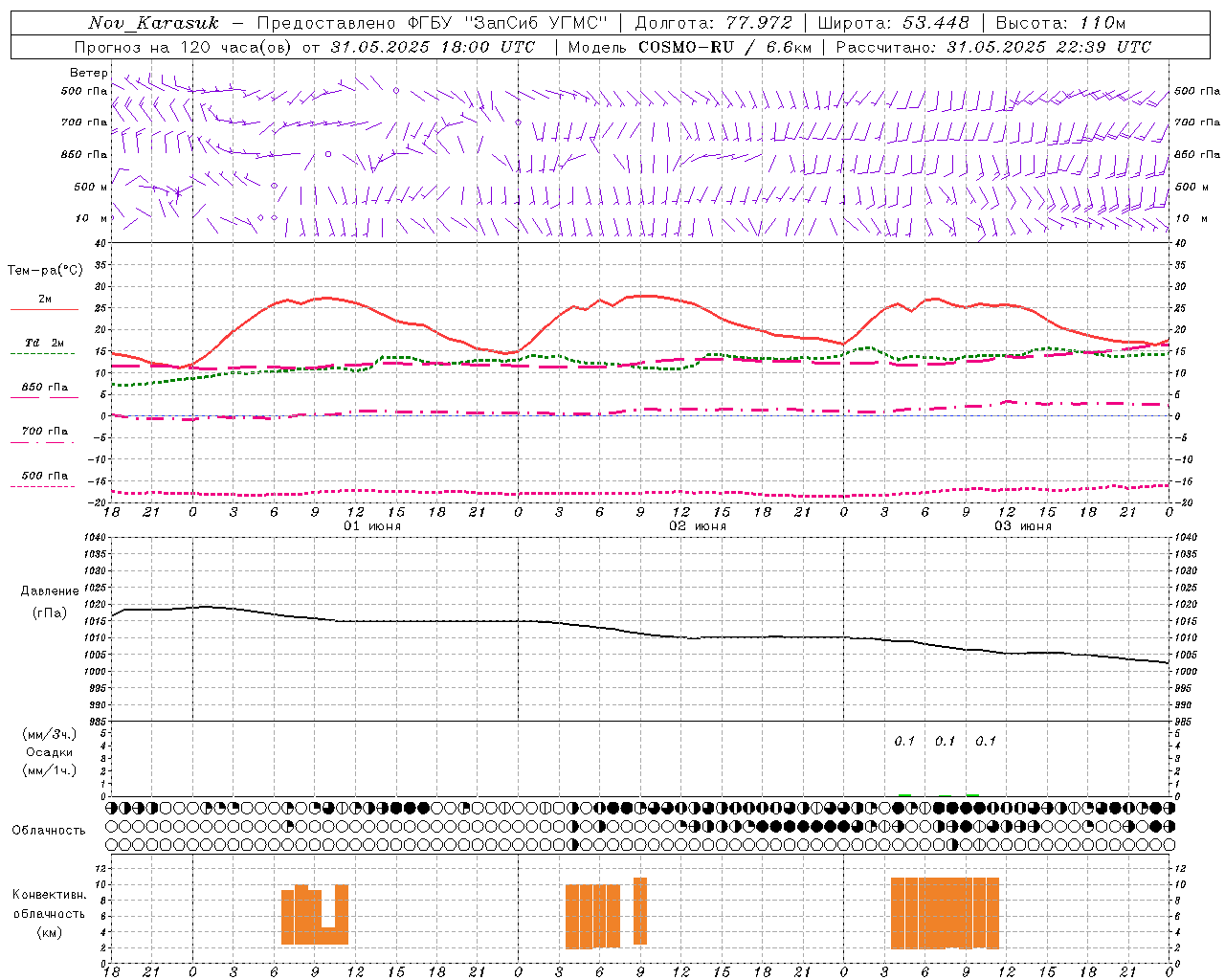
Task: Click the 1000 tick on right pressure axis
Action: pyautogui.click(x=1184, y=672)
